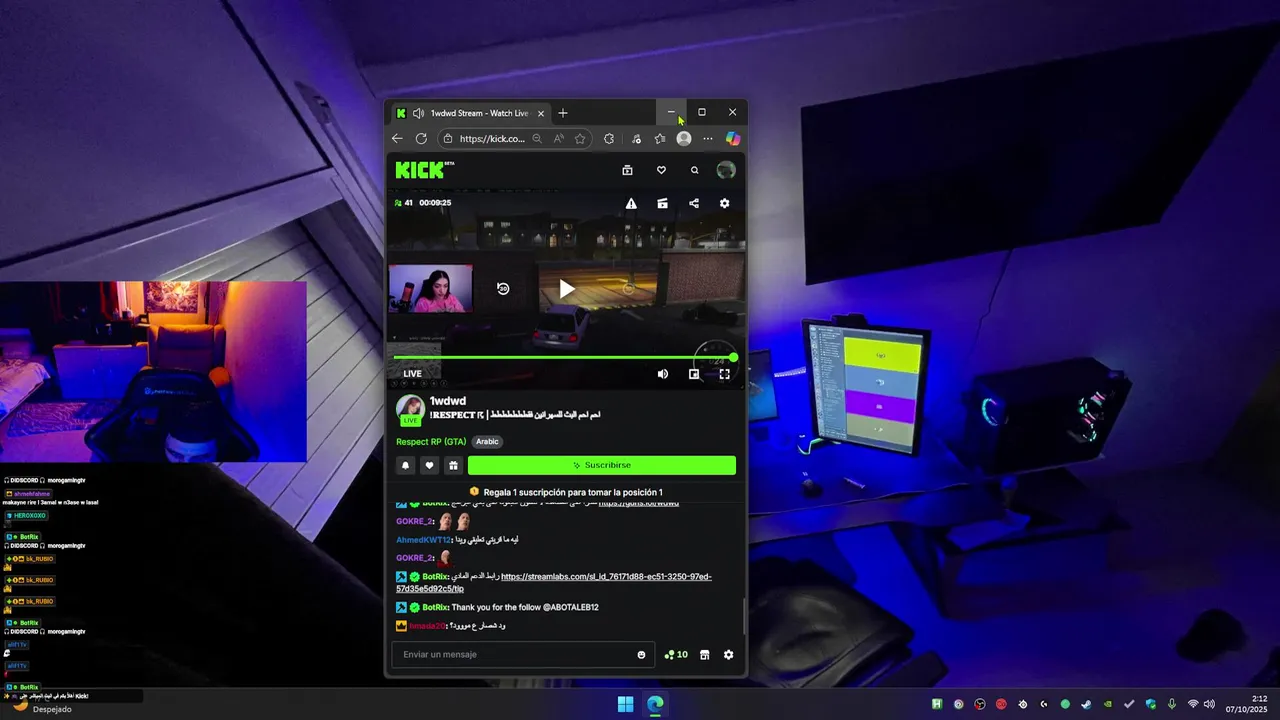
Task: Gift subscriptions with the gift box button
Action: [x=453, y=465]
